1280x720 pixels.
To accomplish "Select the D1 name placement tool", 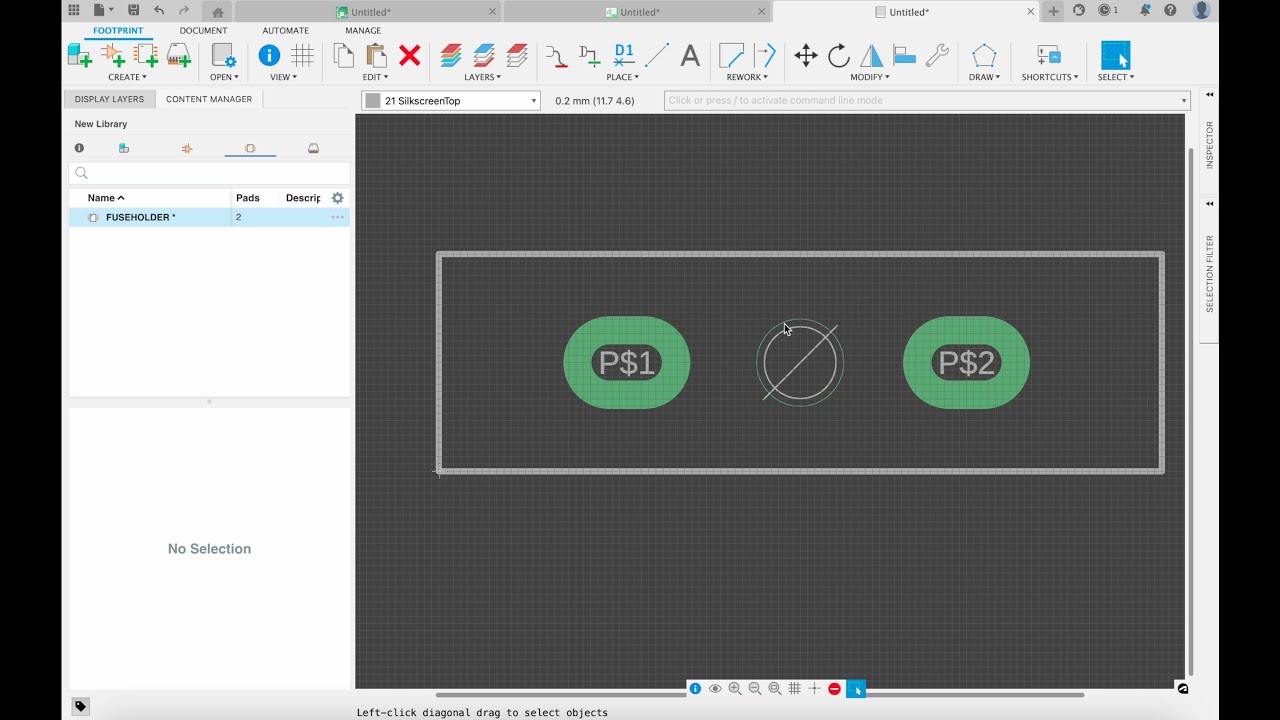I will 624,56.
